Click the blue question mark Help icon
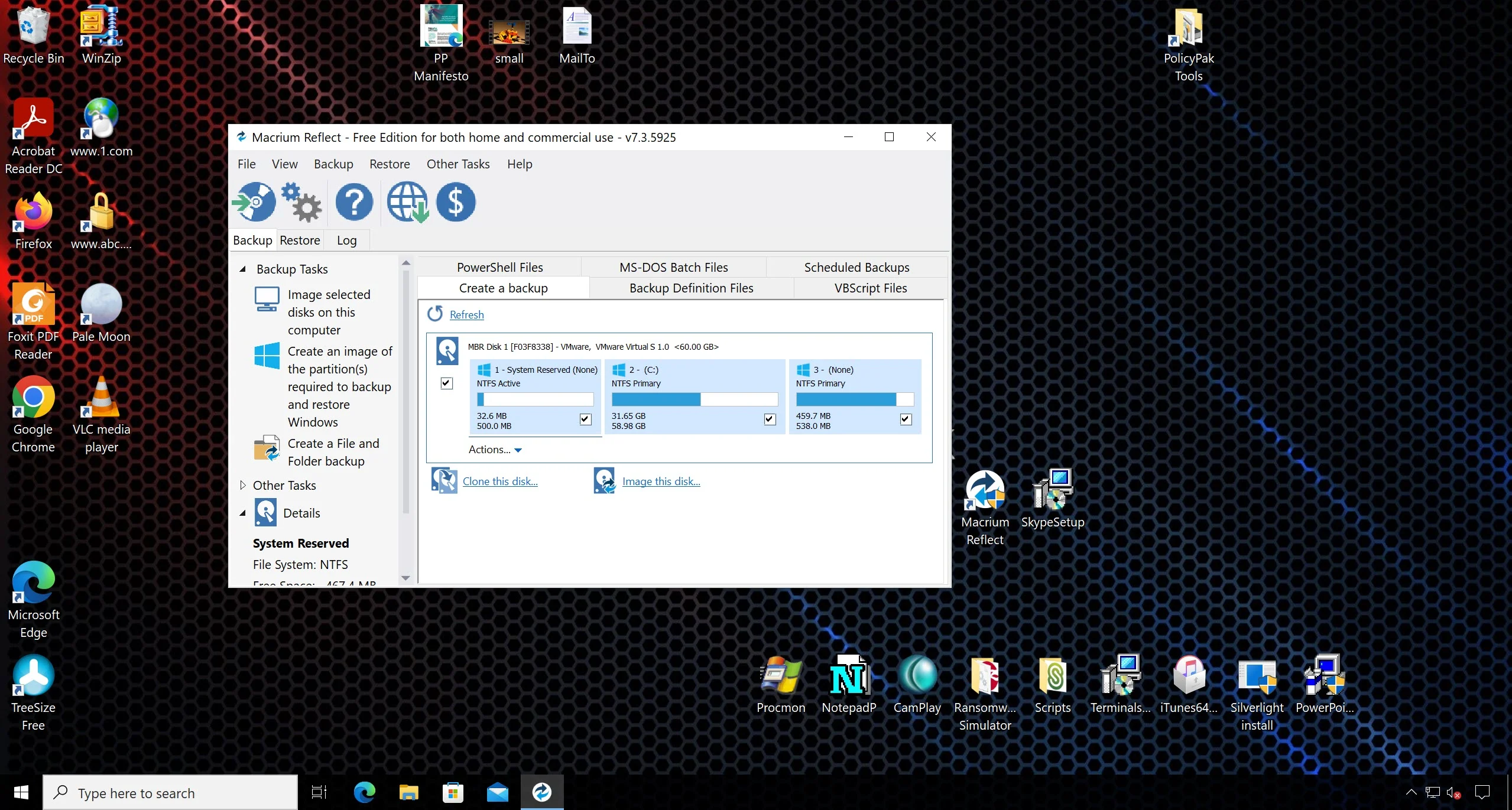1512x810 pixels. pos(354,202)
